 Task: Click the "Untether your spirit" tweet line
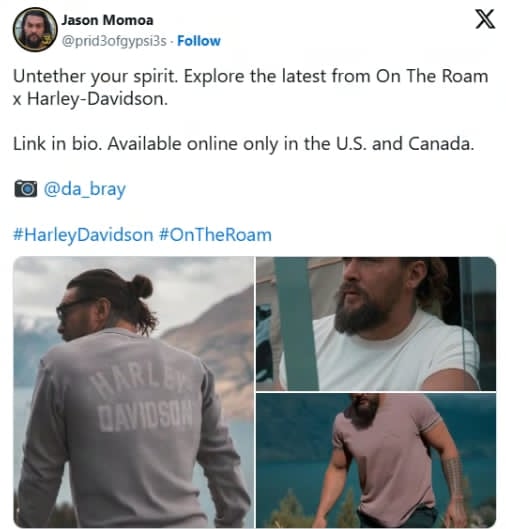(x=250, y=76)
